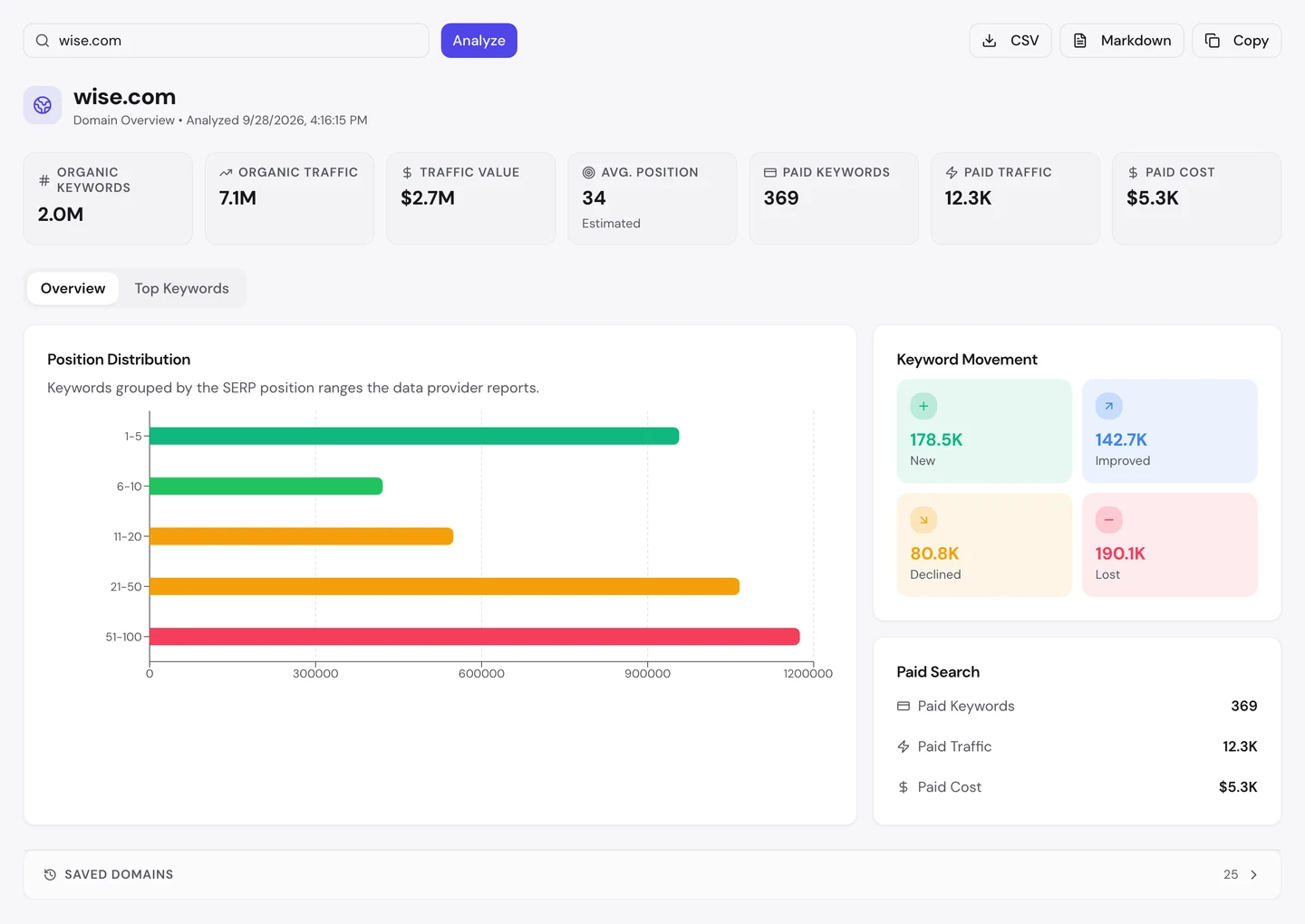Select the 142.7K Improved keywords card
Image resolution: width=1305 pixels, height=924 pixels.
pos(1170,431)
